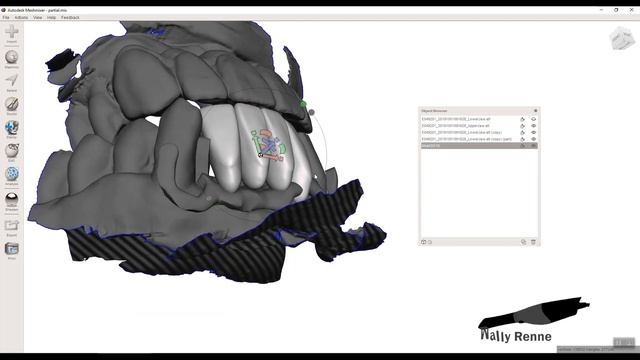This screenshot has height=360, width=640.
Task: Click first icon at Object Browser bottom left
Action: 423,242
